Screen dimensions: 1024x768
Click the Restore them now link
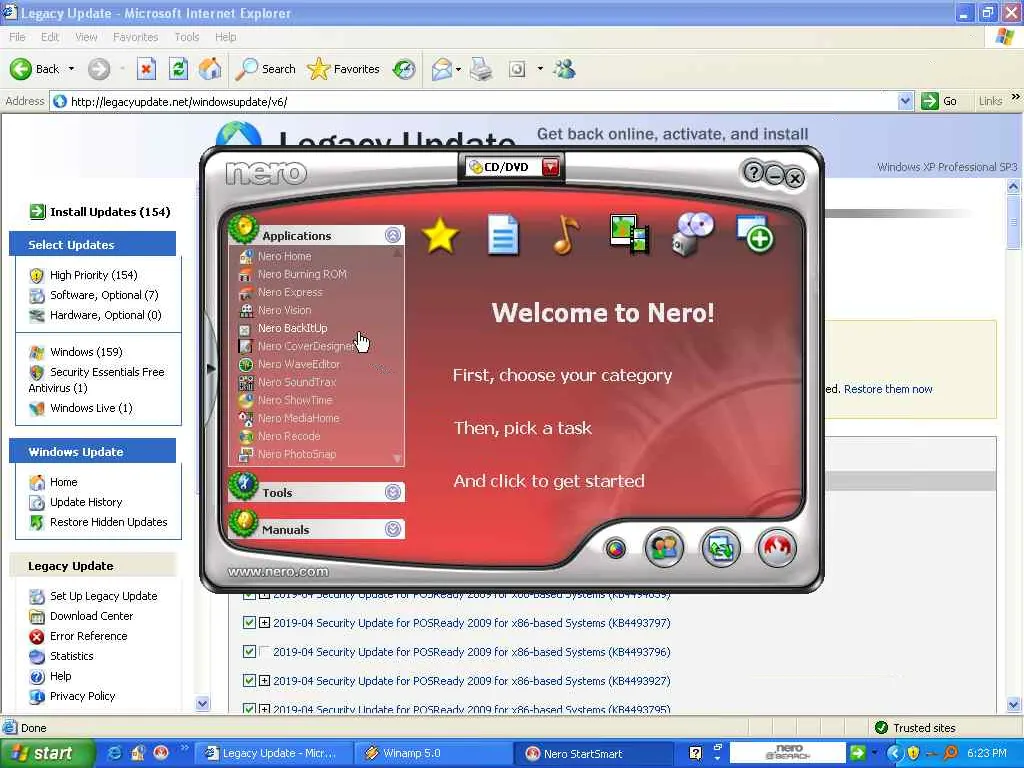click(888, 389)
